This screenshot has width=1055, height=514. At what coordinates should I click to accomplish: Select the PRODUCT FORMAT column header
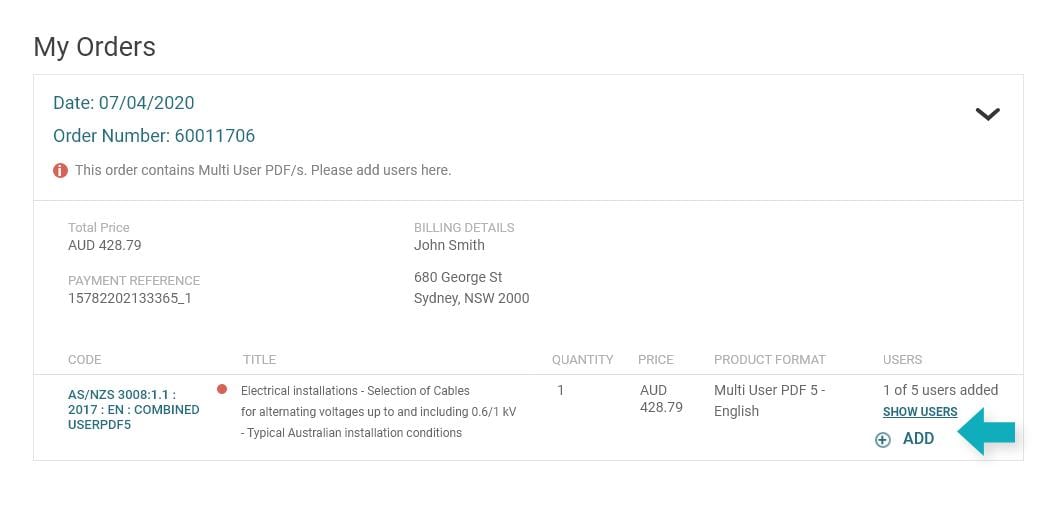[769, 359]
